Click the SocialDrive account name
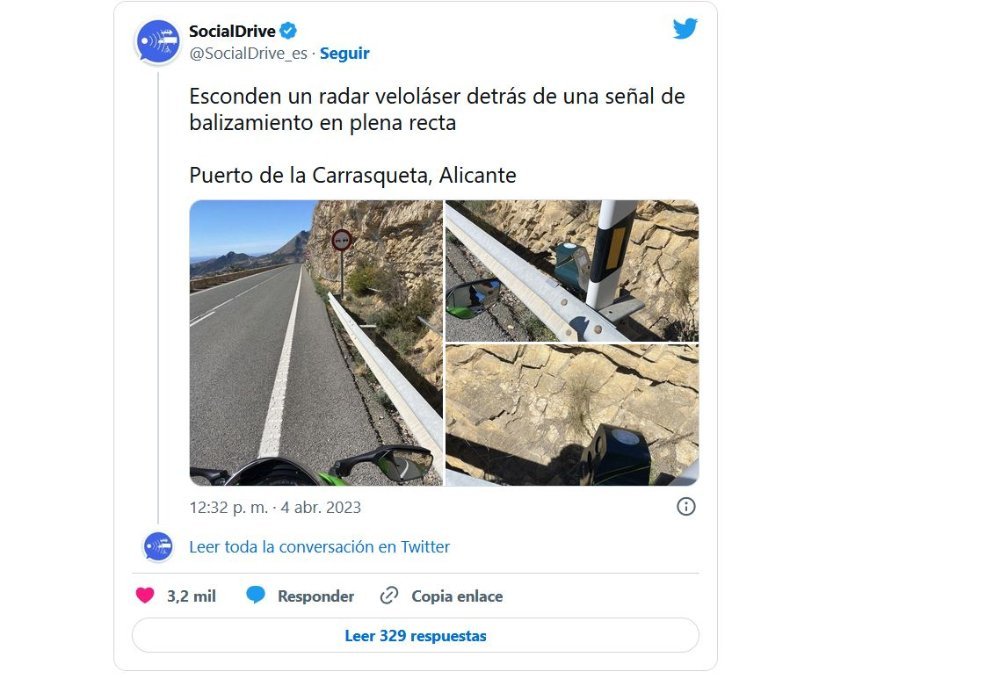 point(232,31)
